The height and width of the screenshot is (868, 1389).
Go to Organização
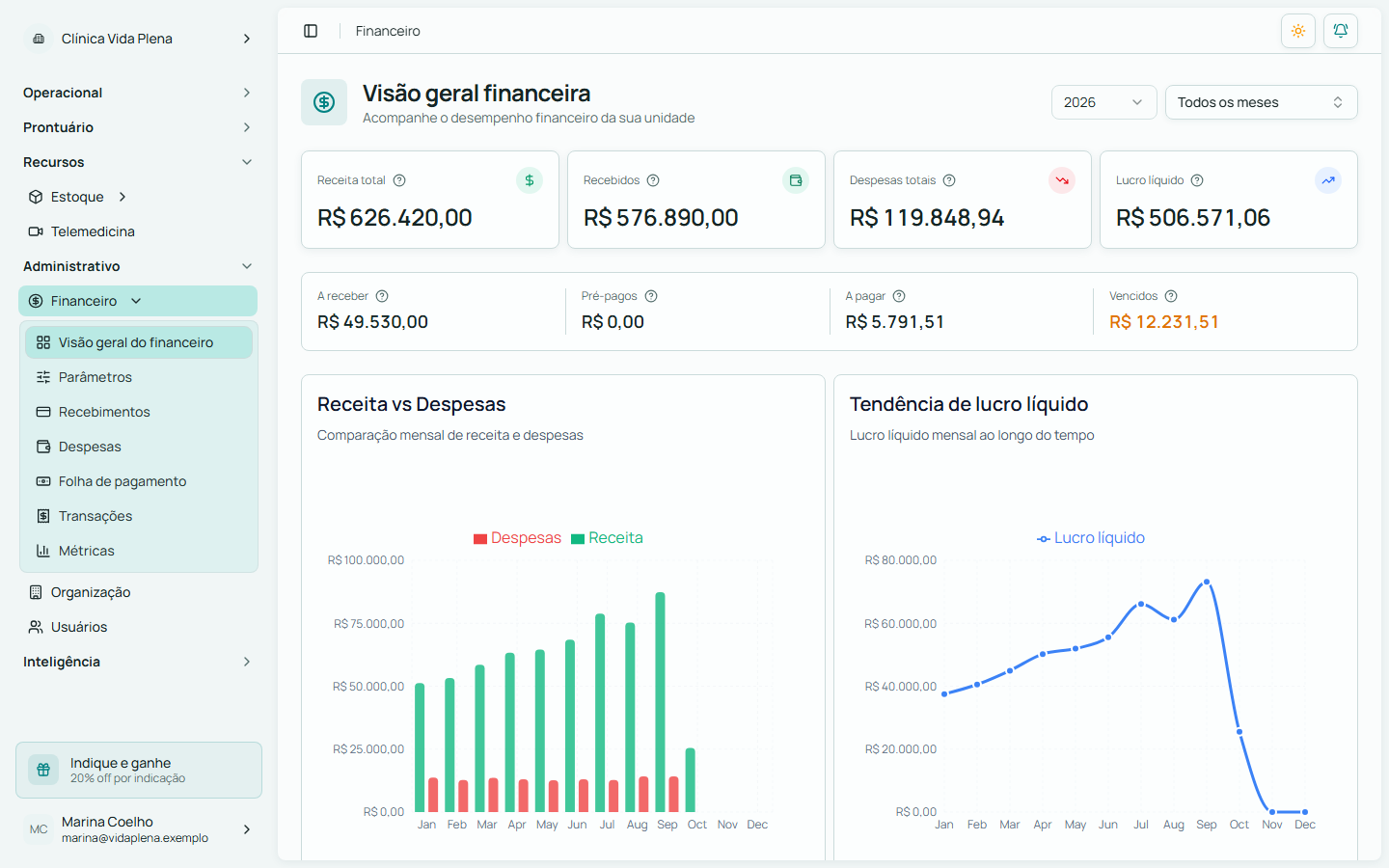[138, 592]
